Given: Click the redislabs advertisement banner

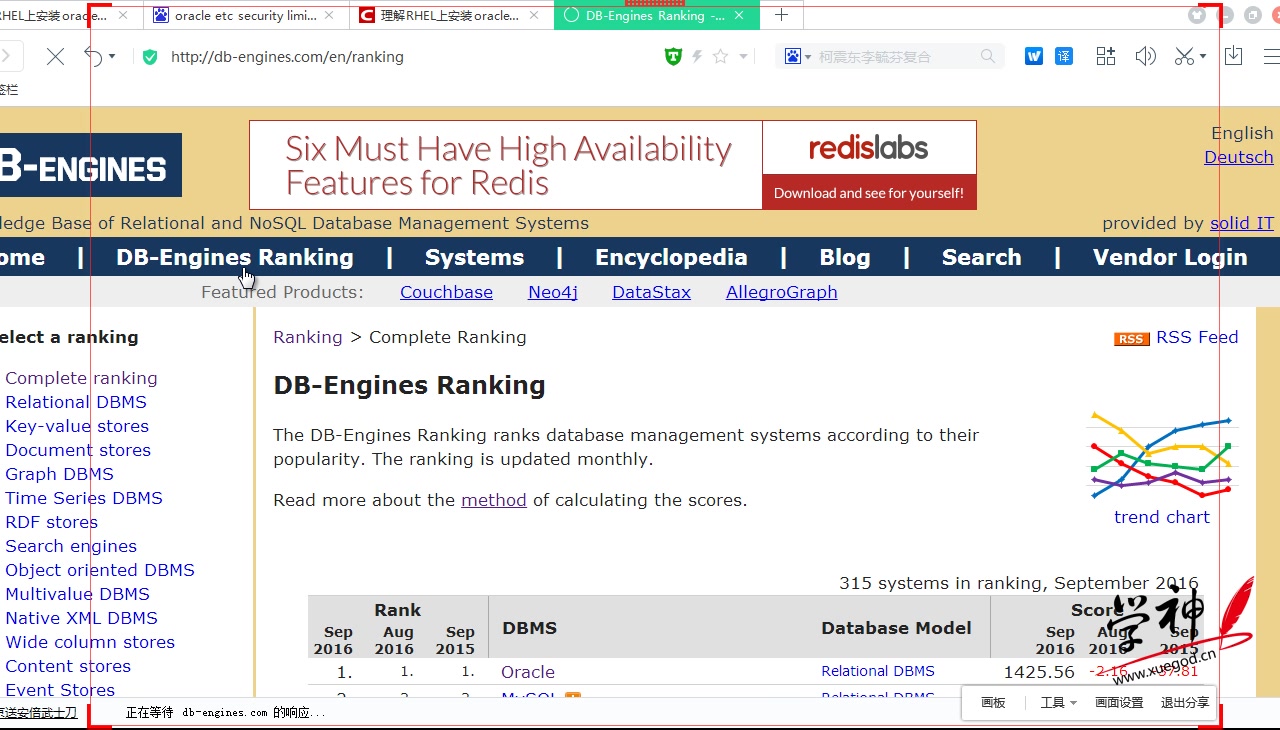Looking at the screenshot, I should [613, 165].
